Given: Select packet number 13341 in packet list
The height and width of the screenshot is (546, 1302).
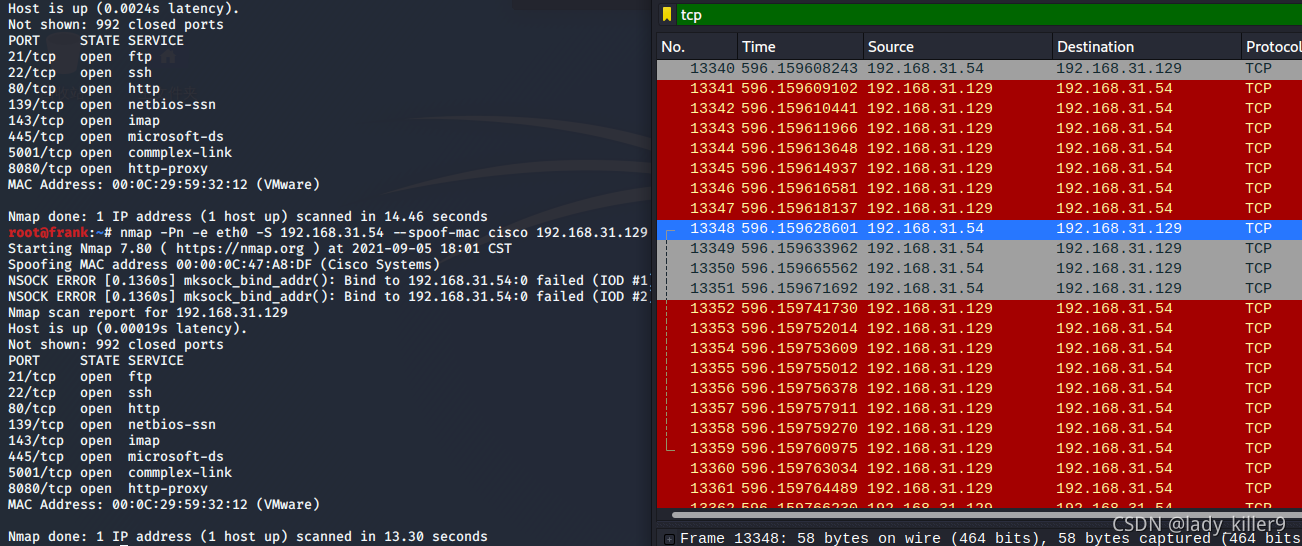Looking at the screenshot, I should (979, 89).
